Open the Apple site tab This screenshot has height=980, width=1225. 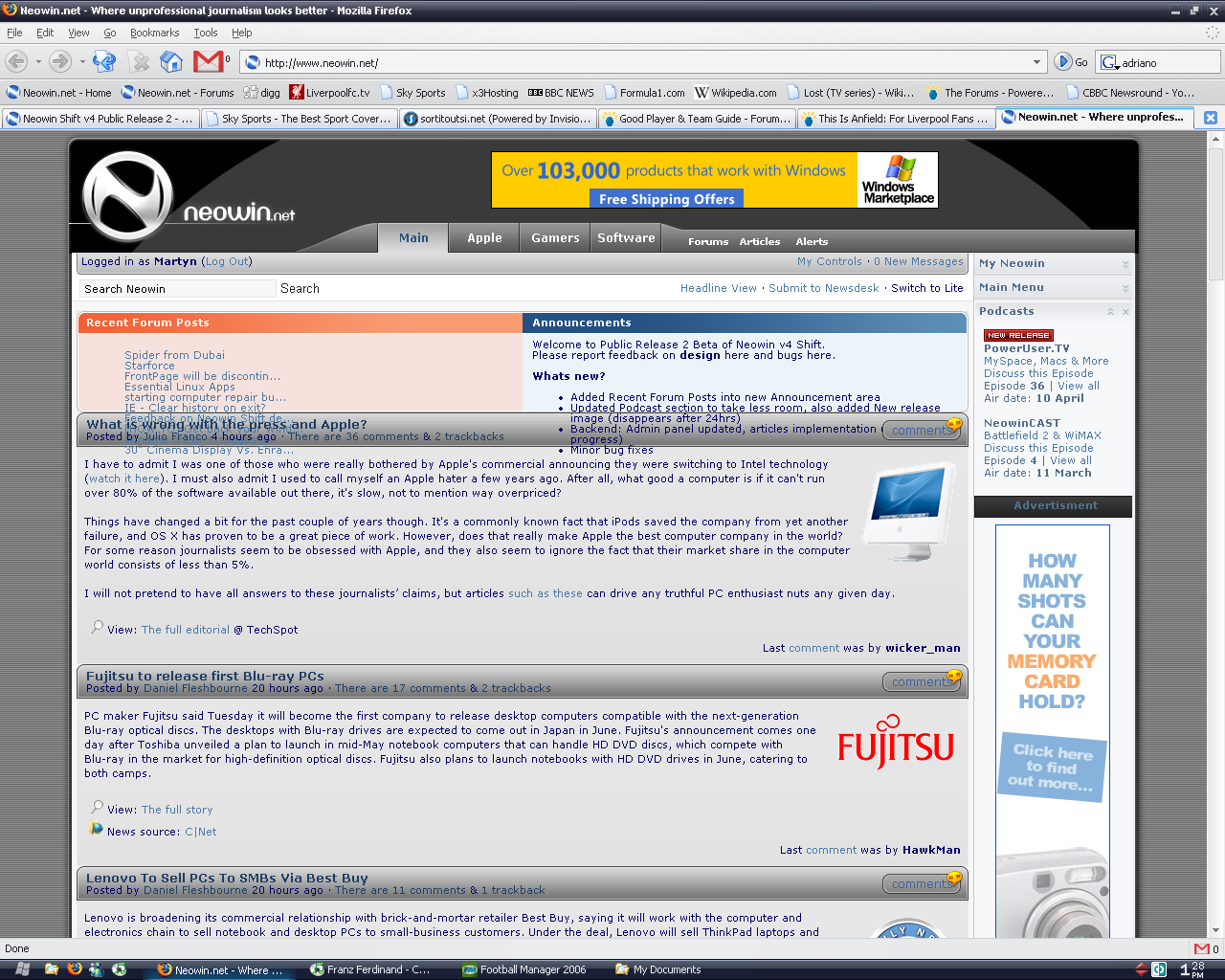484,238
